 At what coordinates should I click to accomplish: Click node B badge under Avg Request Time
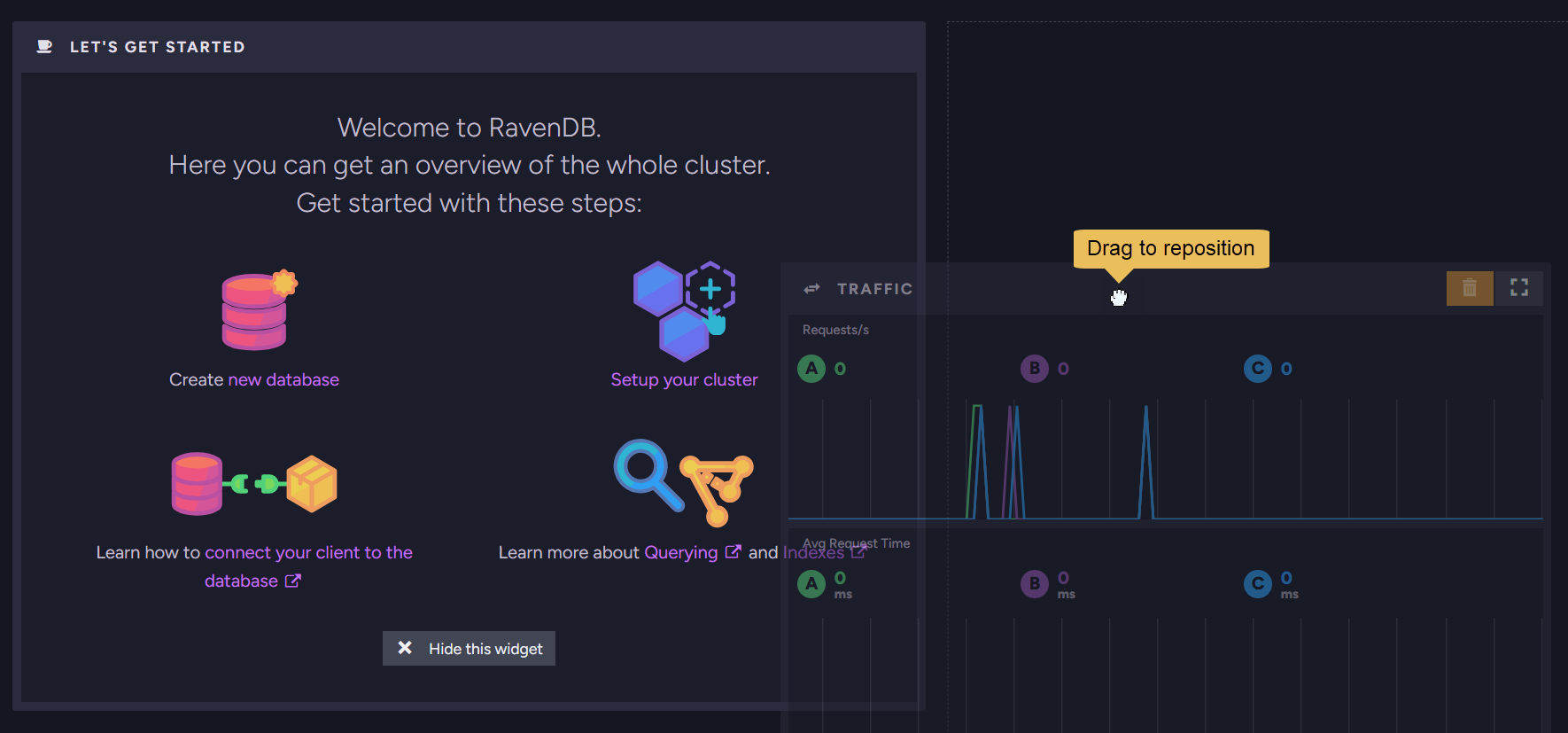pos(1035,584)
